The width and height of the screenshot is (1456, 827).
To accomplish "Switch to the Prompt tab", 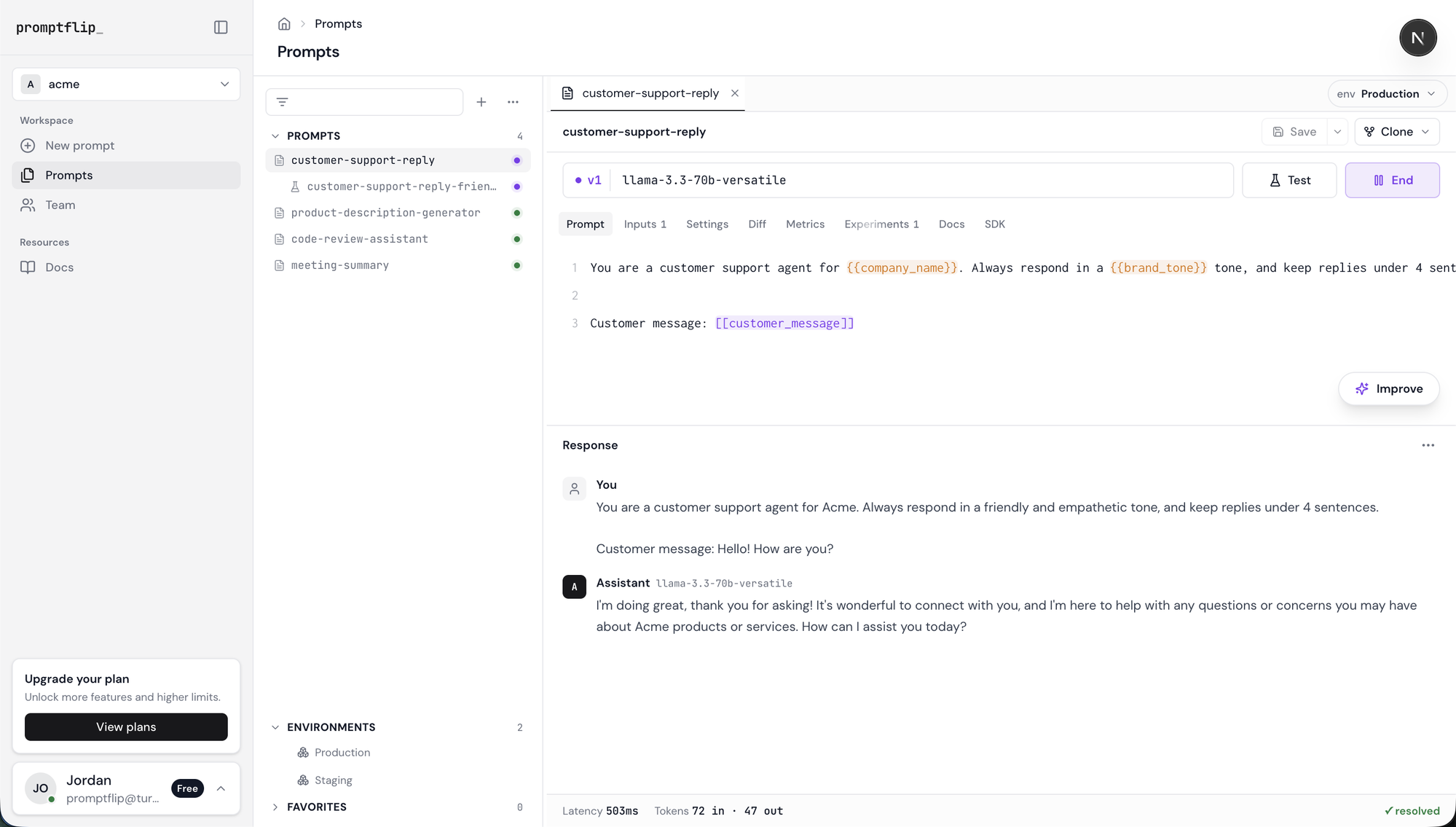I will pyautogui.click(x=585, y=224).
